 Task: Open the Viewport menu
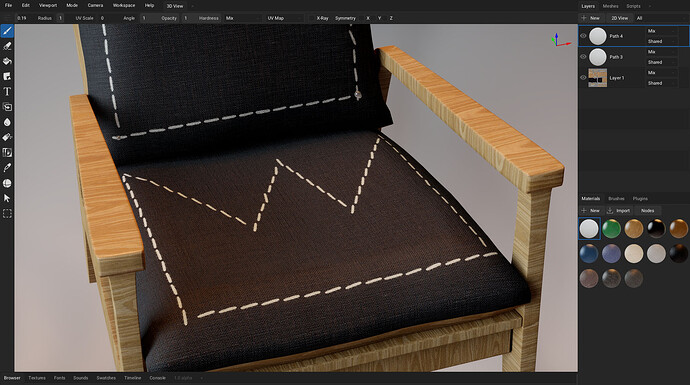(x=48, y=5)
